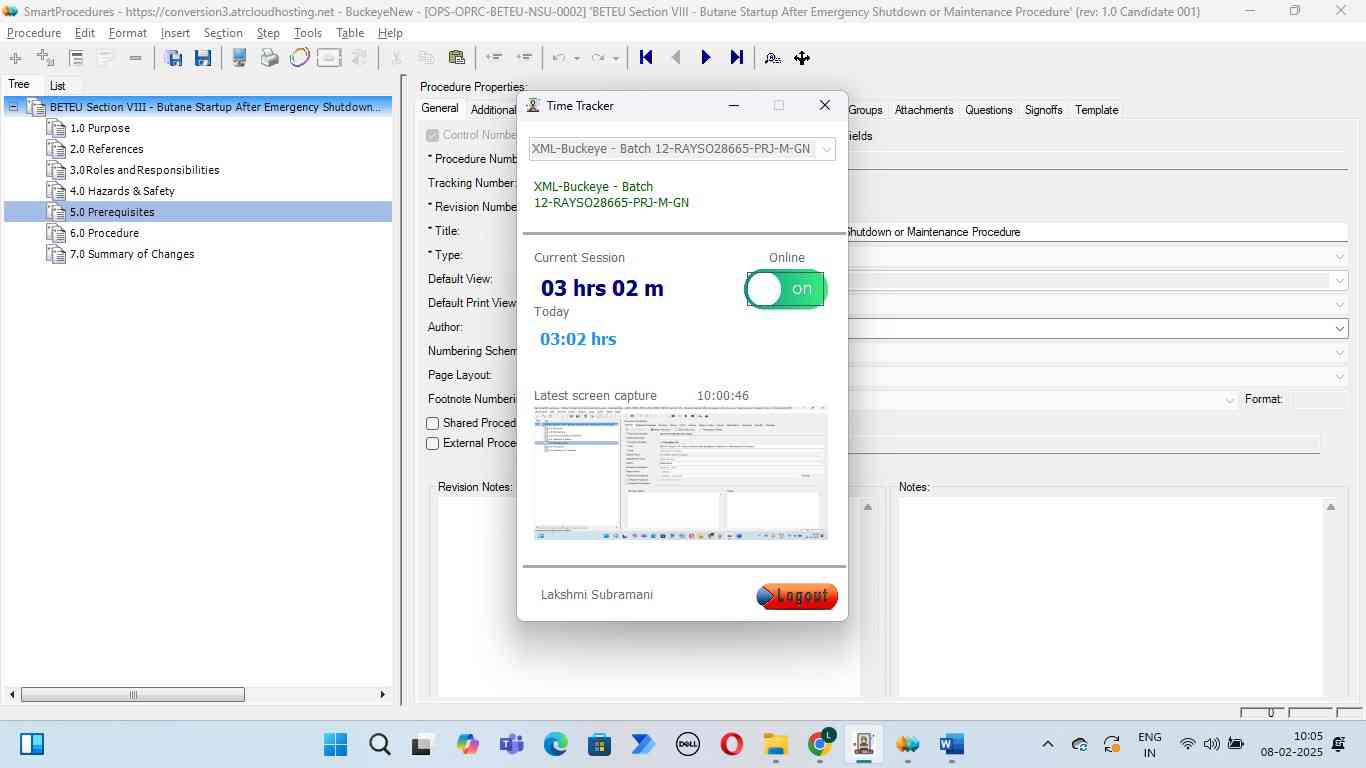
Task: Switch to the Template tab
Action: pyautogui.click(x=1096, y=110)
